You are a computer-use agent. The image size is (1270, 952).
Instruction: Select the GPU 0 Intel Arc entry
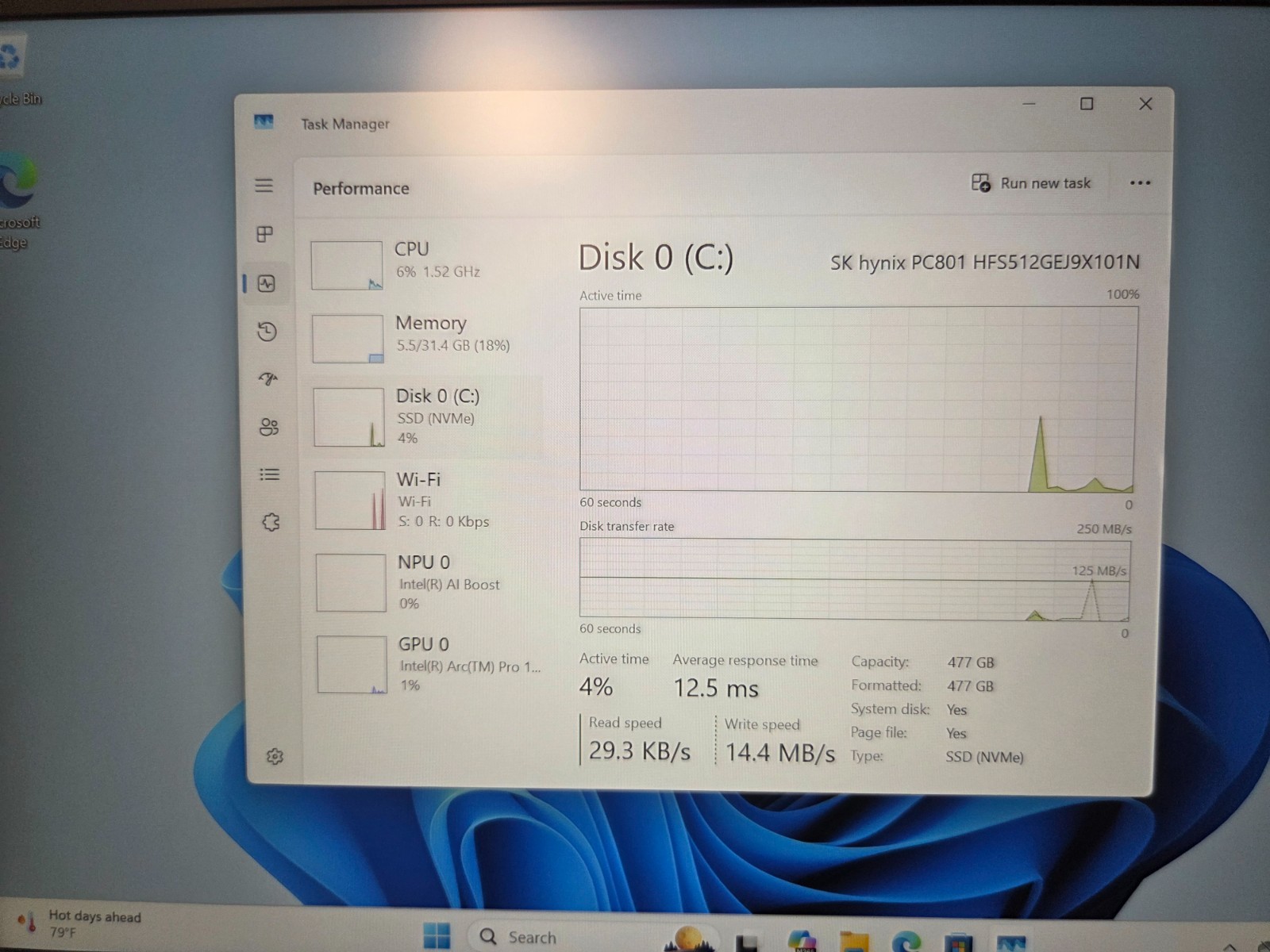coord(429,664)
